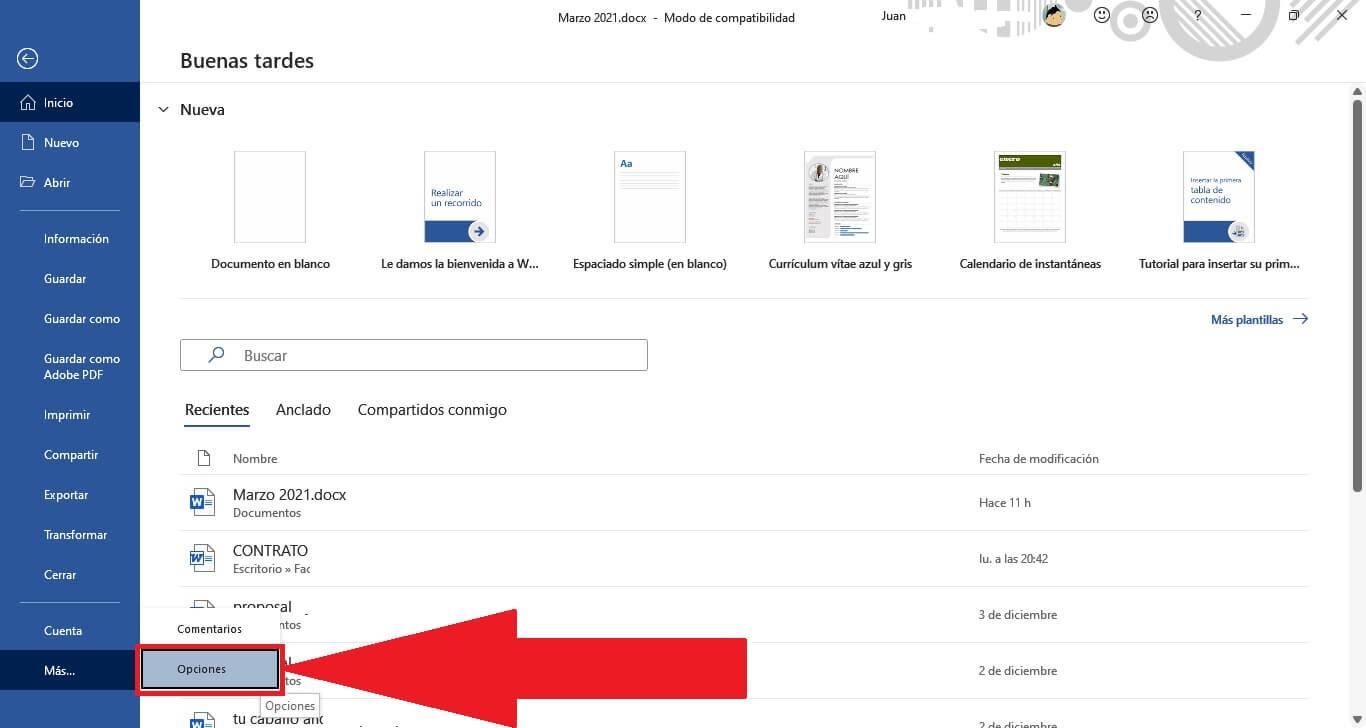Image resolution: width=1366 pixels, height=728 pixels.
Task: Click the 'Hace 11 h' date entry
Action: [1005, 503]
